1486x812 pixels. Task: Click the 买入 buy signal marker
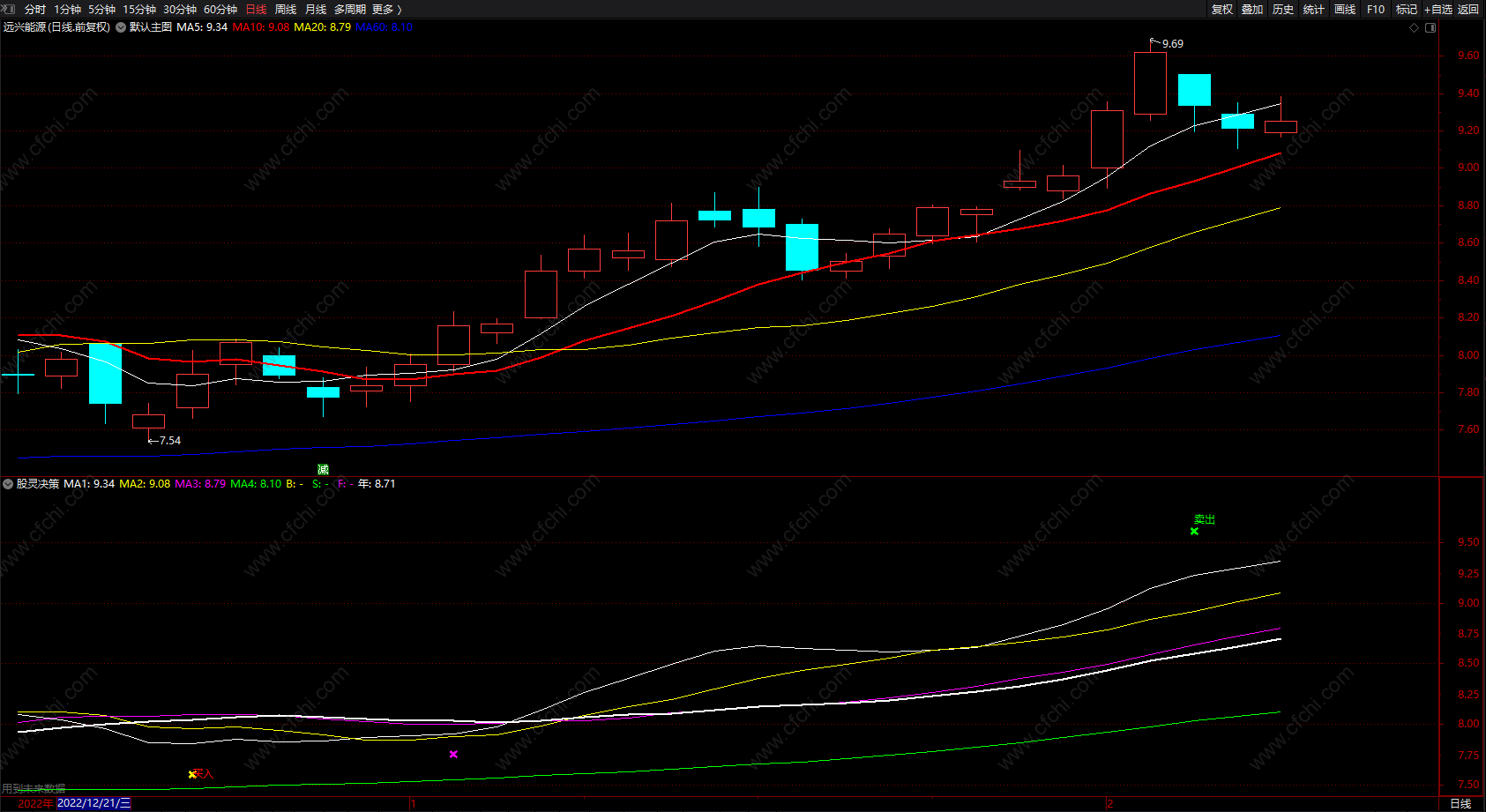[203, 773]
